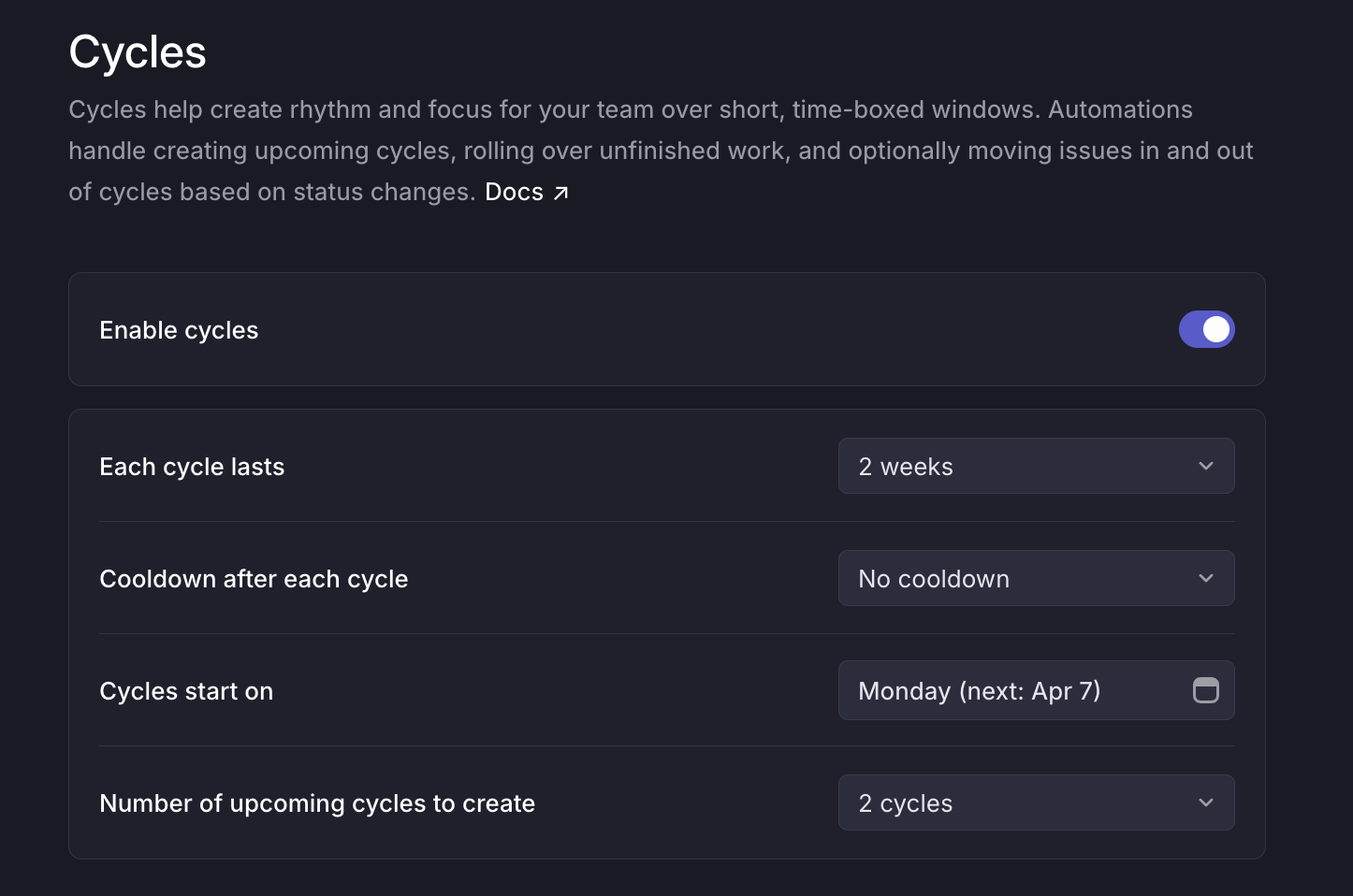Open the "Cooldown after each cycle" dropdown

(1036, 578)
